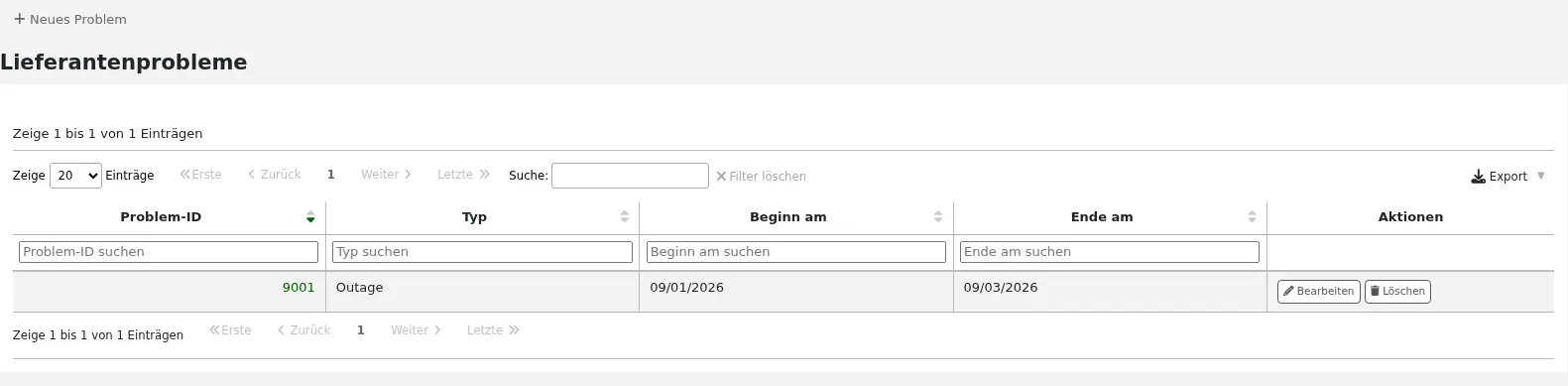
Task: Click Zurück in bottom pagination
Action: click(303, 330)
